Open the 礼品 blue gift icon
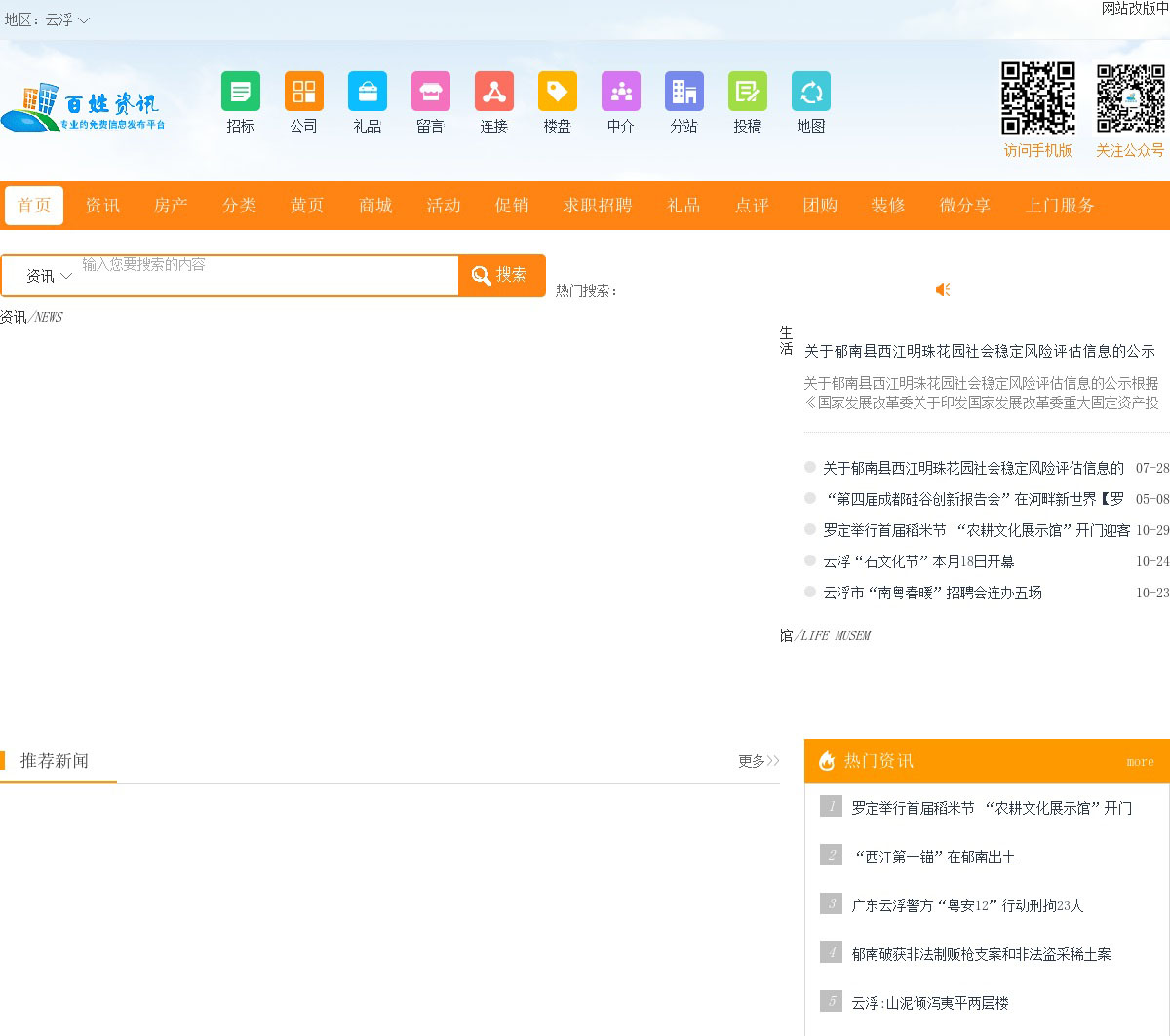Viewport: 1170px width, 1036px height. 367,92
